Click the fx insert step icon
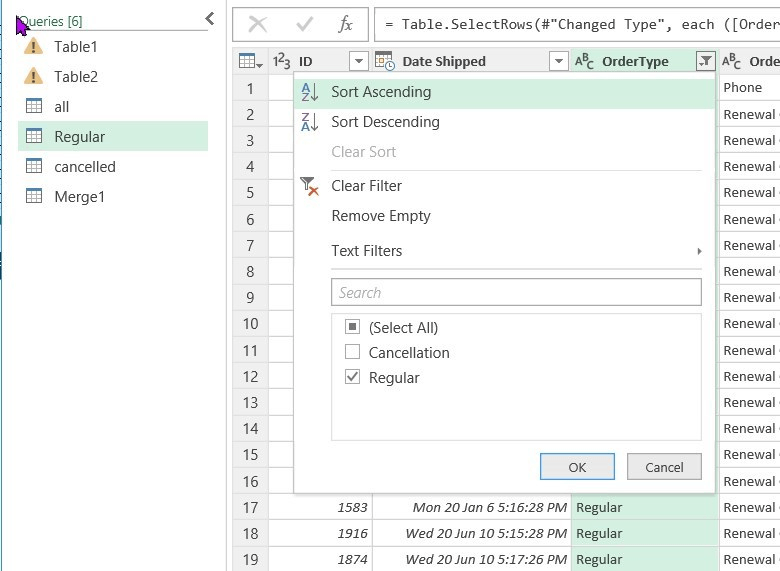 click(345, 24)
